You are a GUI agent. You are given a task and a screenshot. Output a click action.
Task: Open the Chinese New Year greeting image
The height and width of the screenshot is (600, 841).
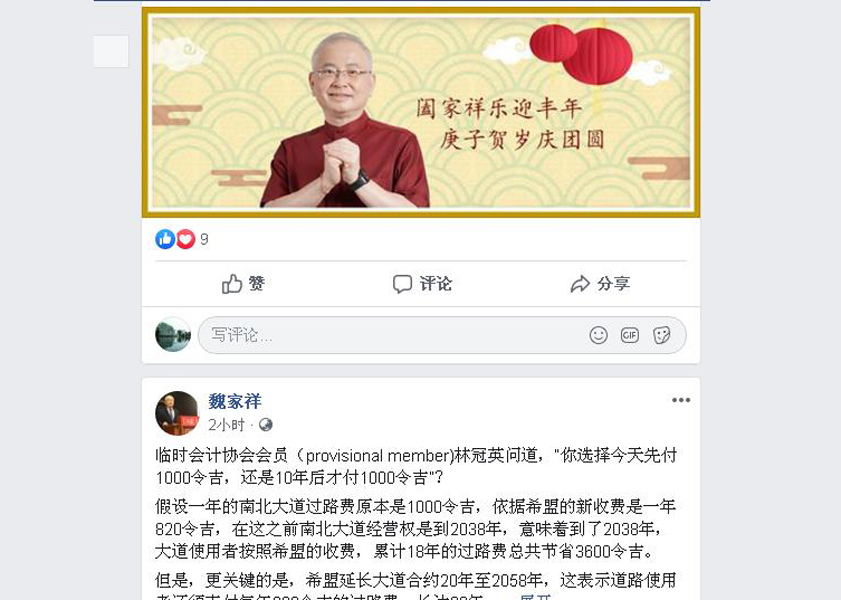(421, 113)
